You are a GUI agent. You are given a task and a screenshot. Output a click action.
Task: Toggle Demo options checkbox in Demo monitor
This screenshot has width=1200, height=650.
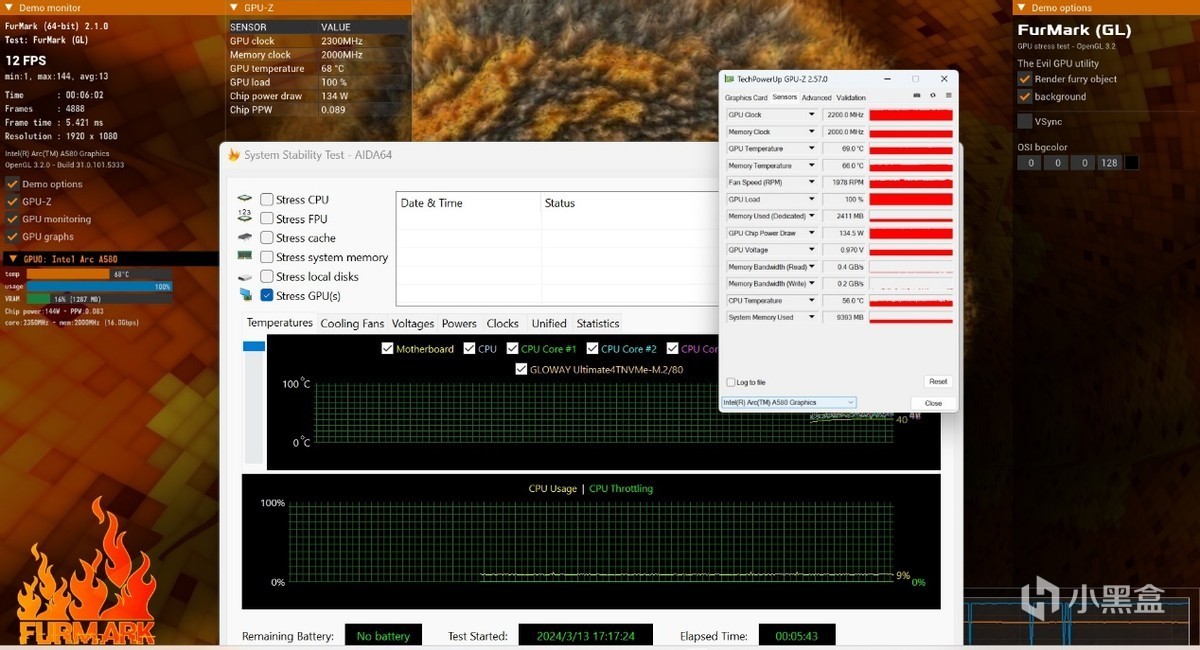click(12, 184)
